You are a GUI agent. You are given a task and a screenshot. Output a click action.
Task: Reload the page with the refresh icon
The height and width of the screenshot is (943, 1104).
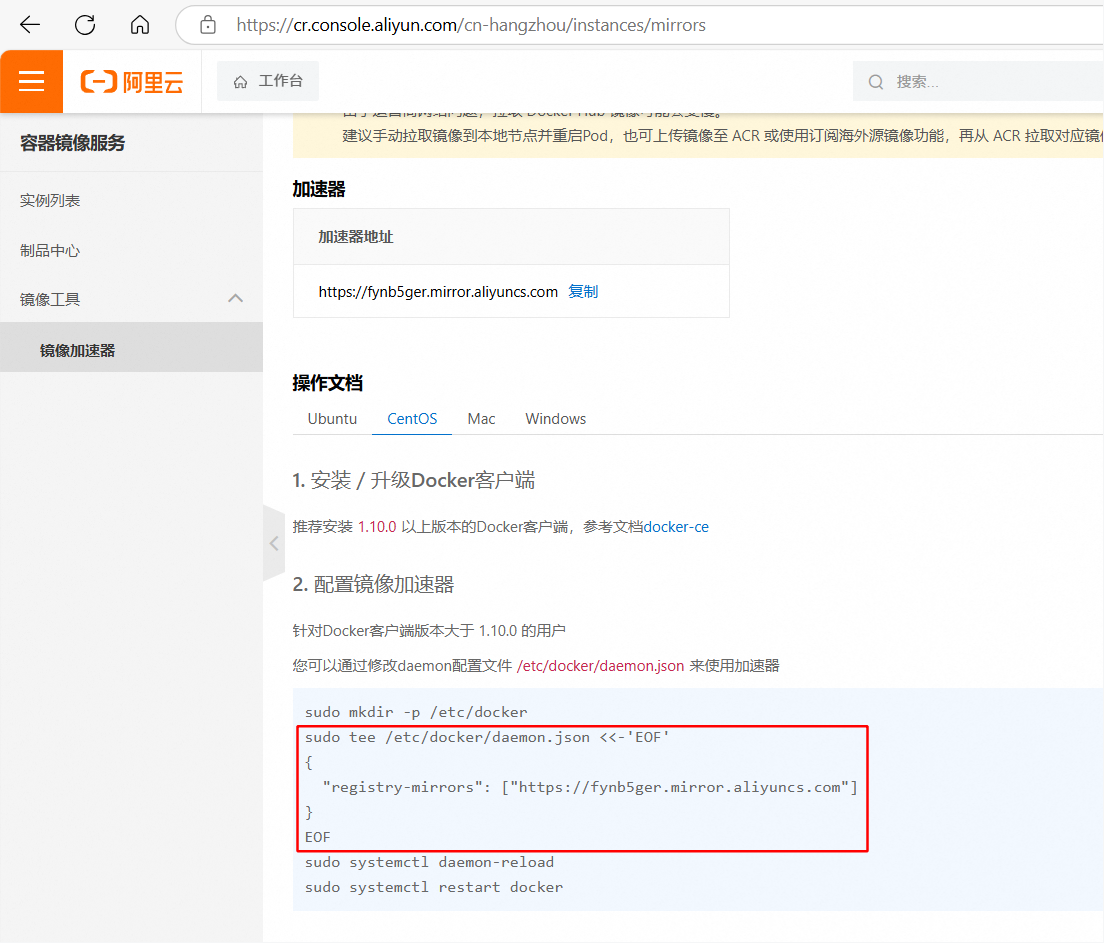(85, 25)
